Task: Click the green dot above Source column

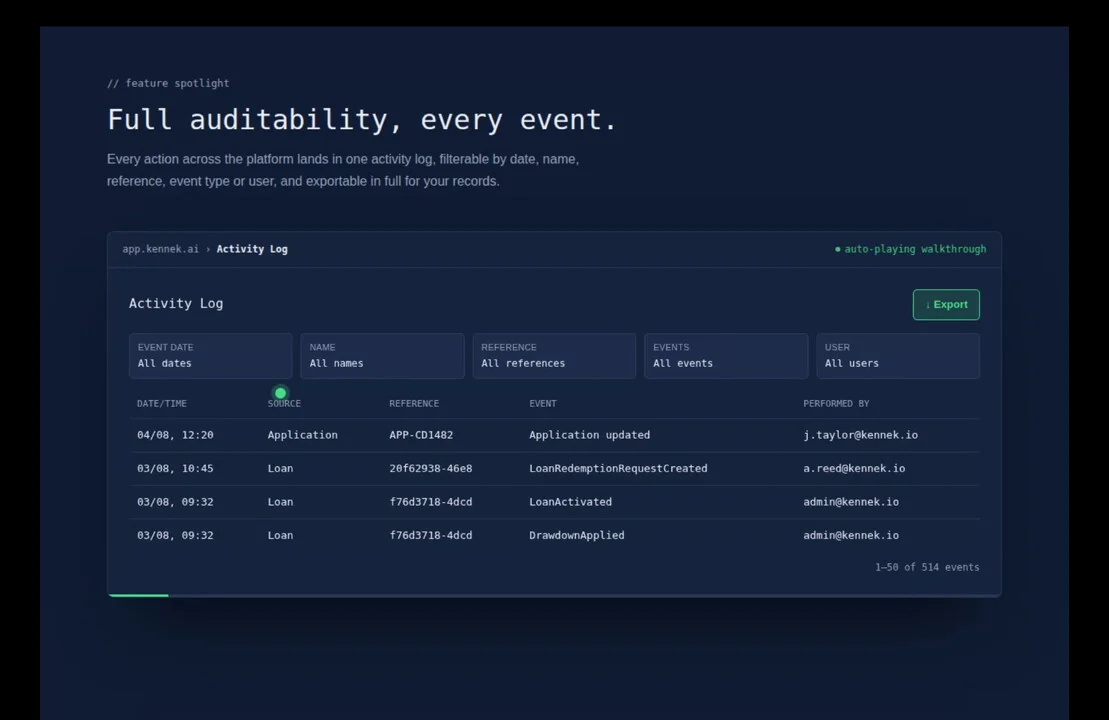Action: tap(281, 393)
